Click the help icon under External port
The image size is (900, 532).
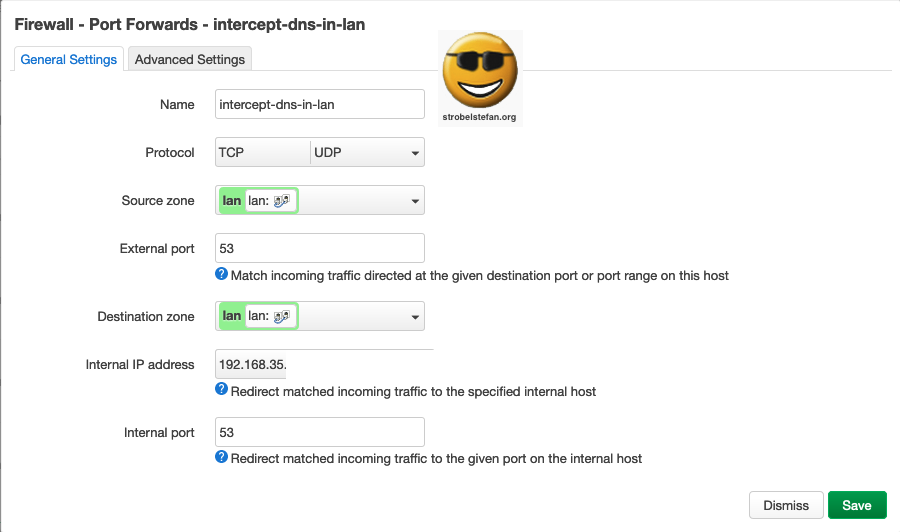pos(222,274)
